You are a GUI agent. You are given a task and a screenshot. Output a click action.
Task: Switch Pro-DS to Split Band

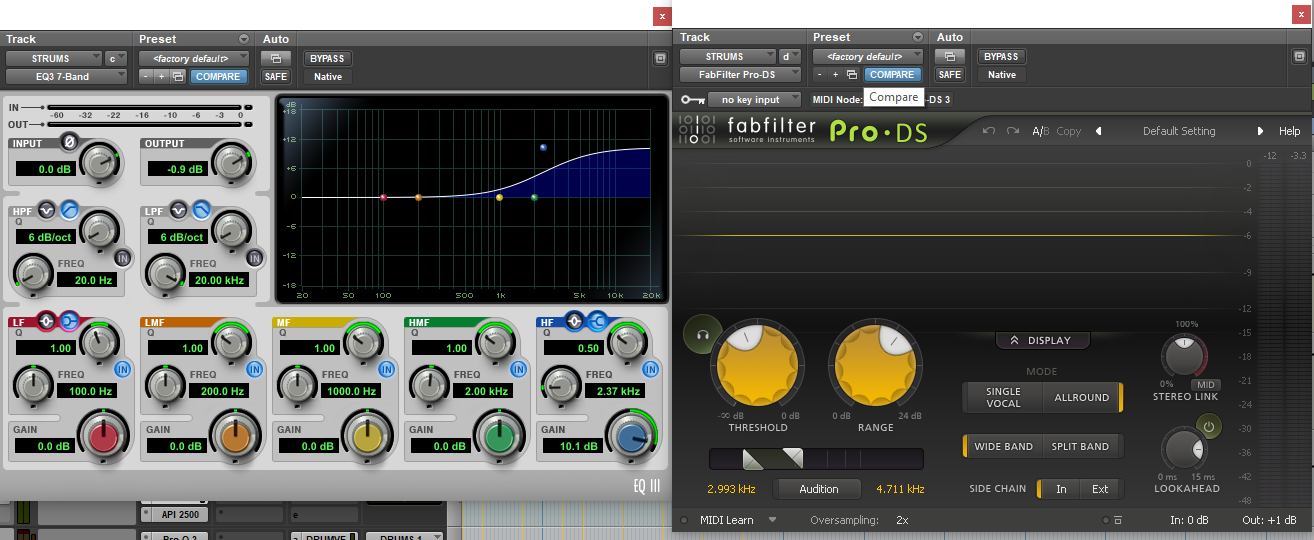pos(1080,446)
